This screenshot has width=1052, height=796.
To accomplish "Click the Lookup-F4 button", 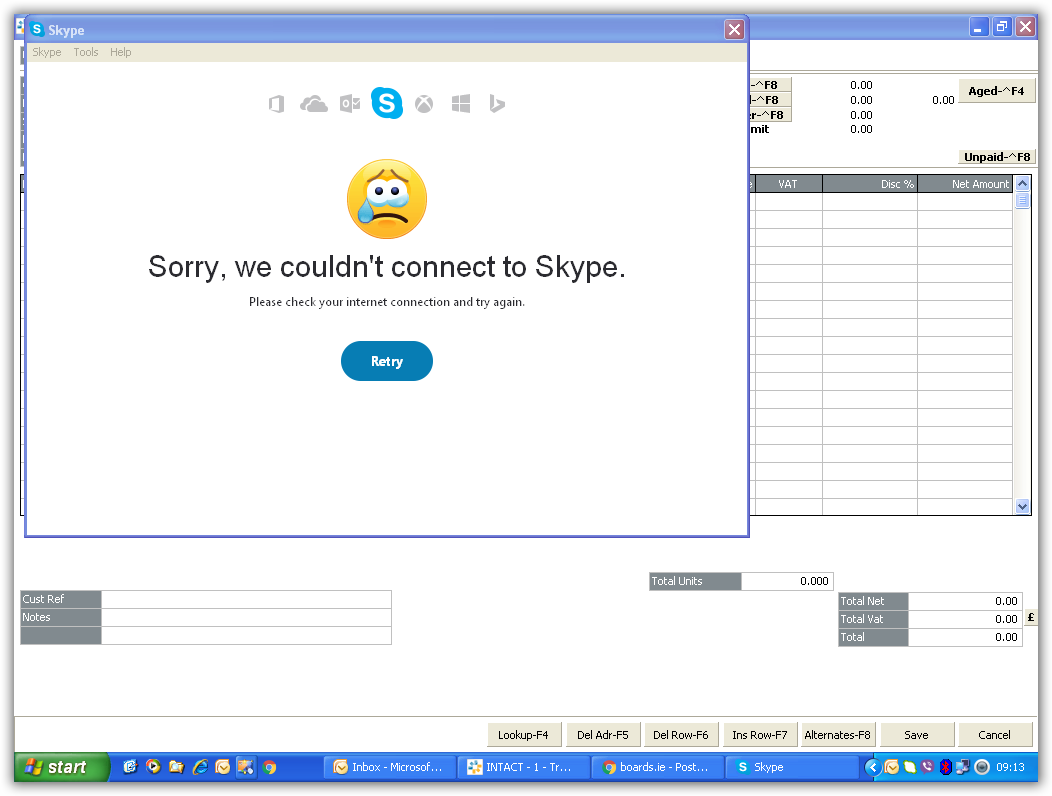I will pos(523,735).
